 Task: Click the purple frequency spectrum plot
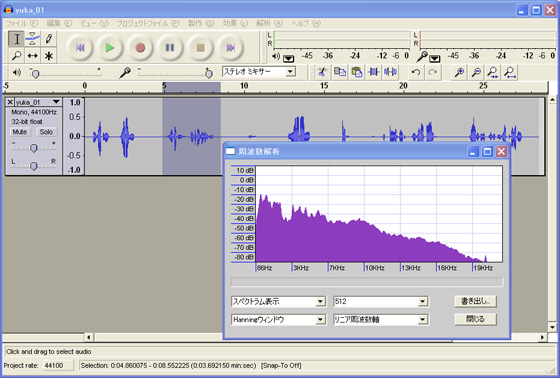click(379, 214)
